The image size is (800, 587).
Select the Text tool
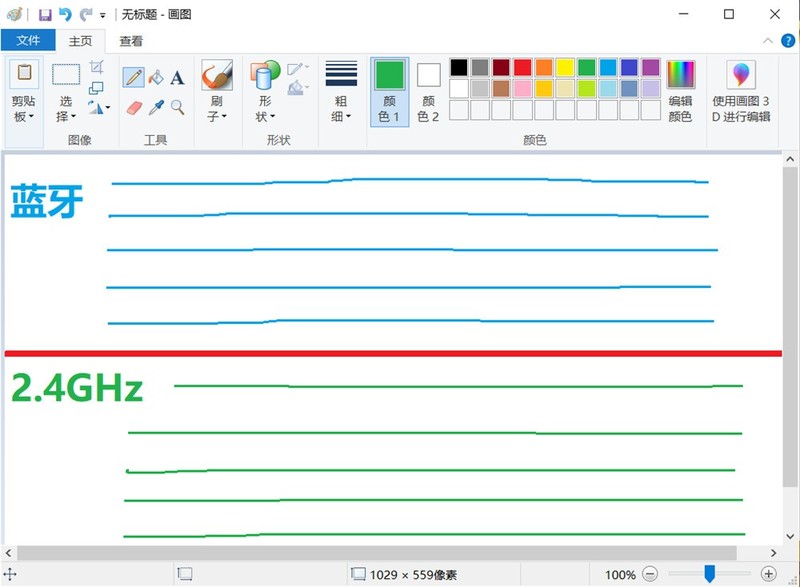(176, 77)
